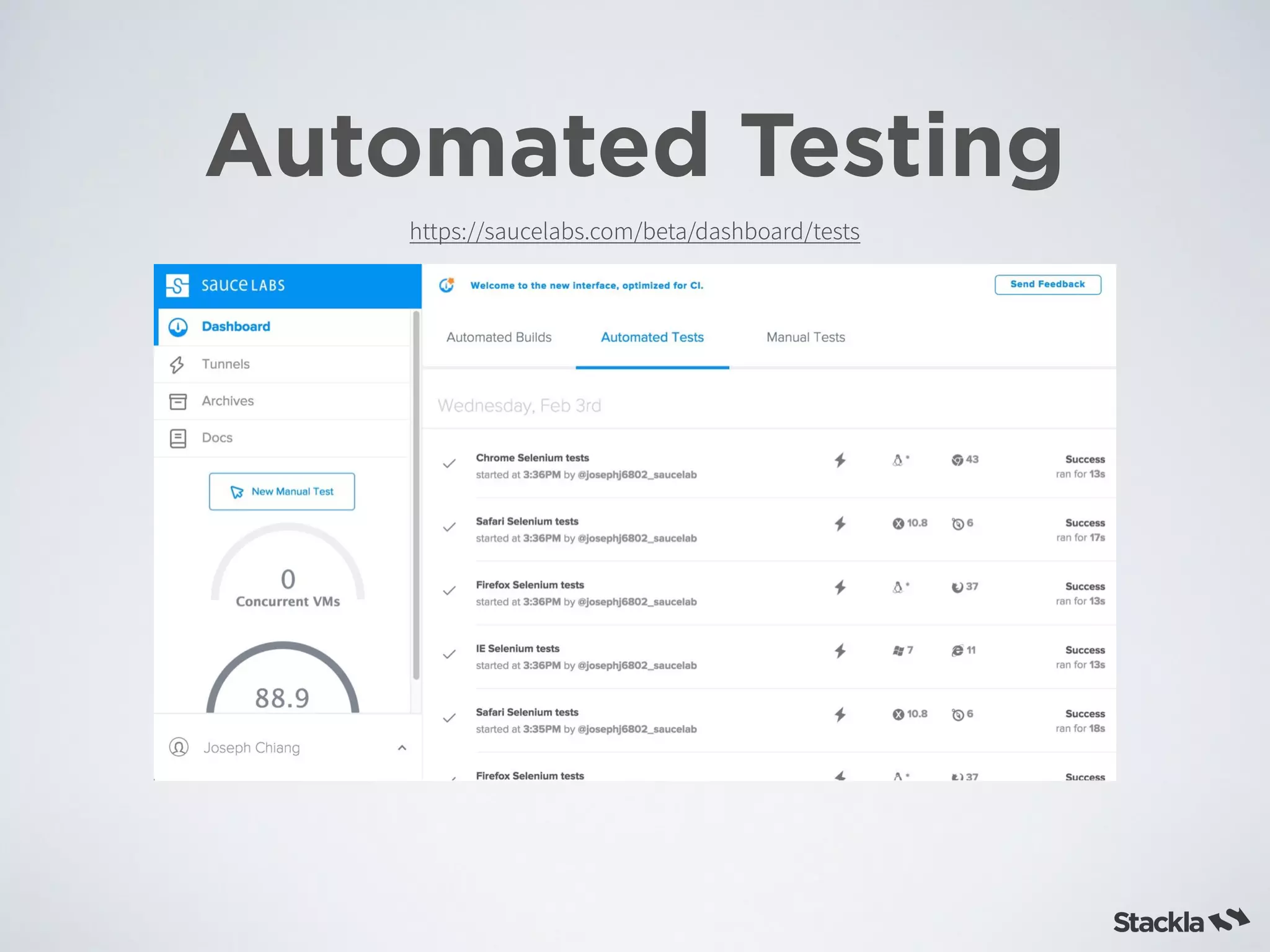Click 'ran for 13s' in Chrome Selenium row
This screenshot has width=1270, height=952.
(1080, 474)
